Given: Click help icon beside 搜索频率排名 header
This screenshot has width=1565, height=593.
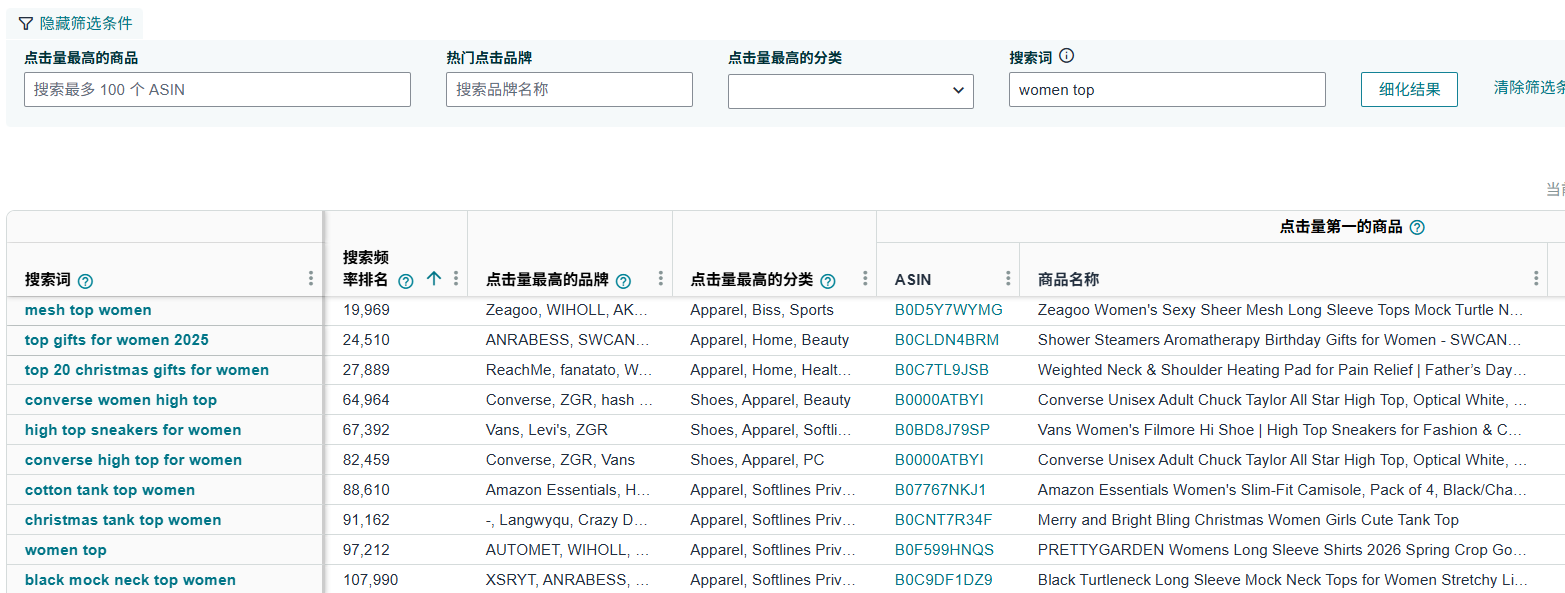Looking at the screenshot, I should coord(405,281).
